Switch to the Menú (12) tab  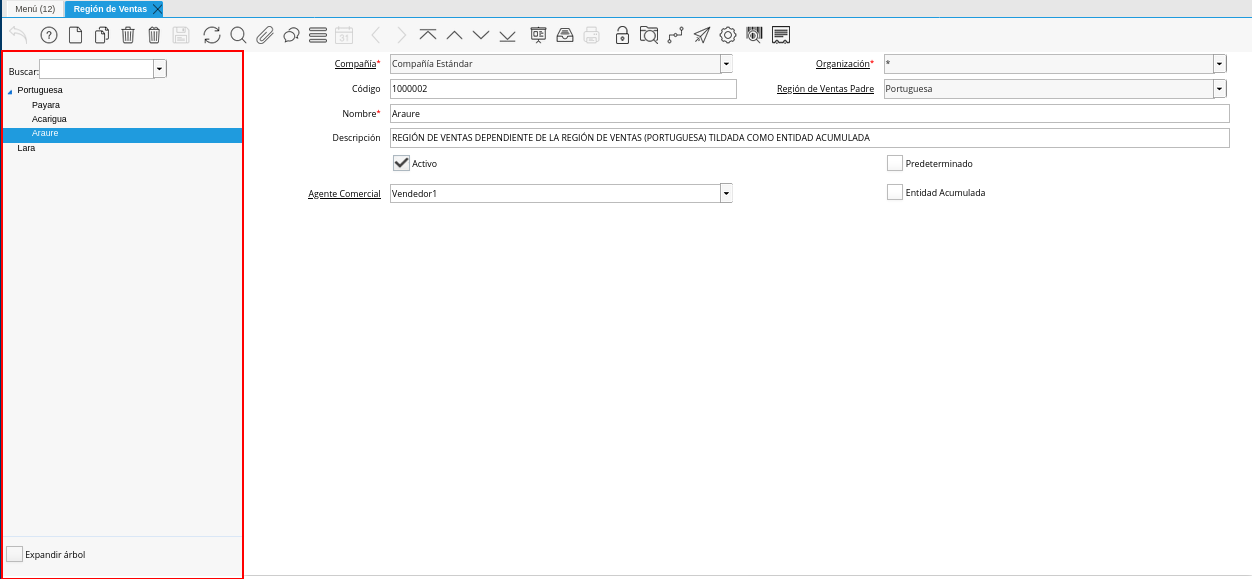click(x=35, y=9)
